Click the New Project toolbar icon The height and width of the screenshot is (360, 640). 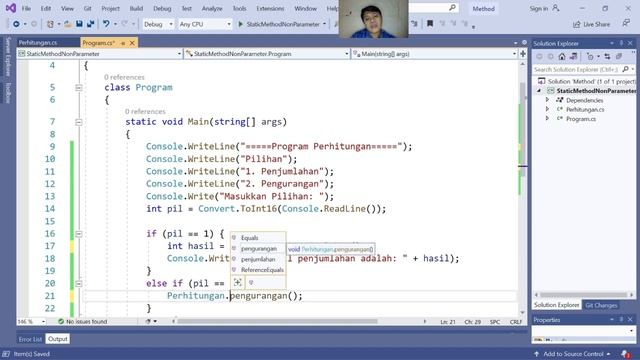pos(50,24)
